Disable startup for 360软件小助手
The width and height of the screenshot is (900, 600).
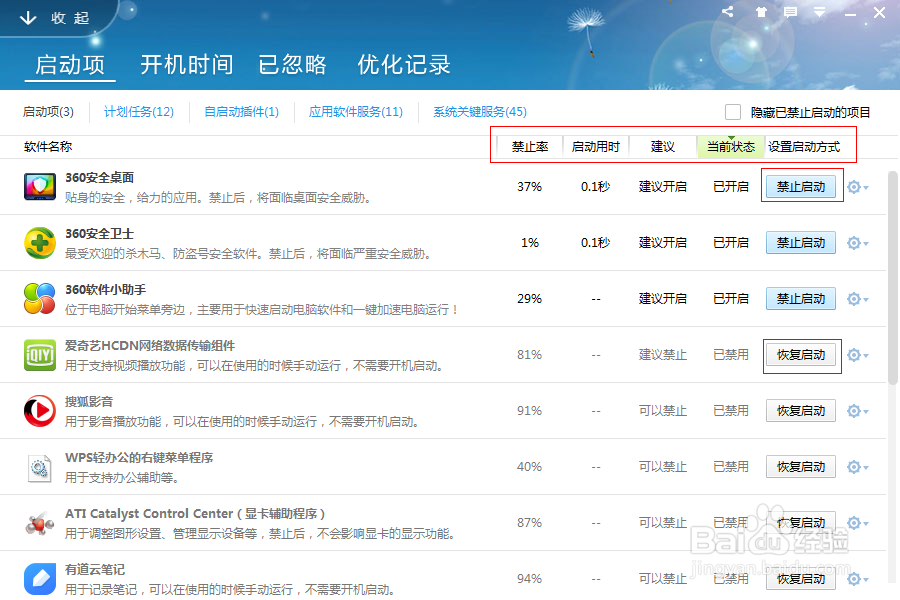coord(801,299)
